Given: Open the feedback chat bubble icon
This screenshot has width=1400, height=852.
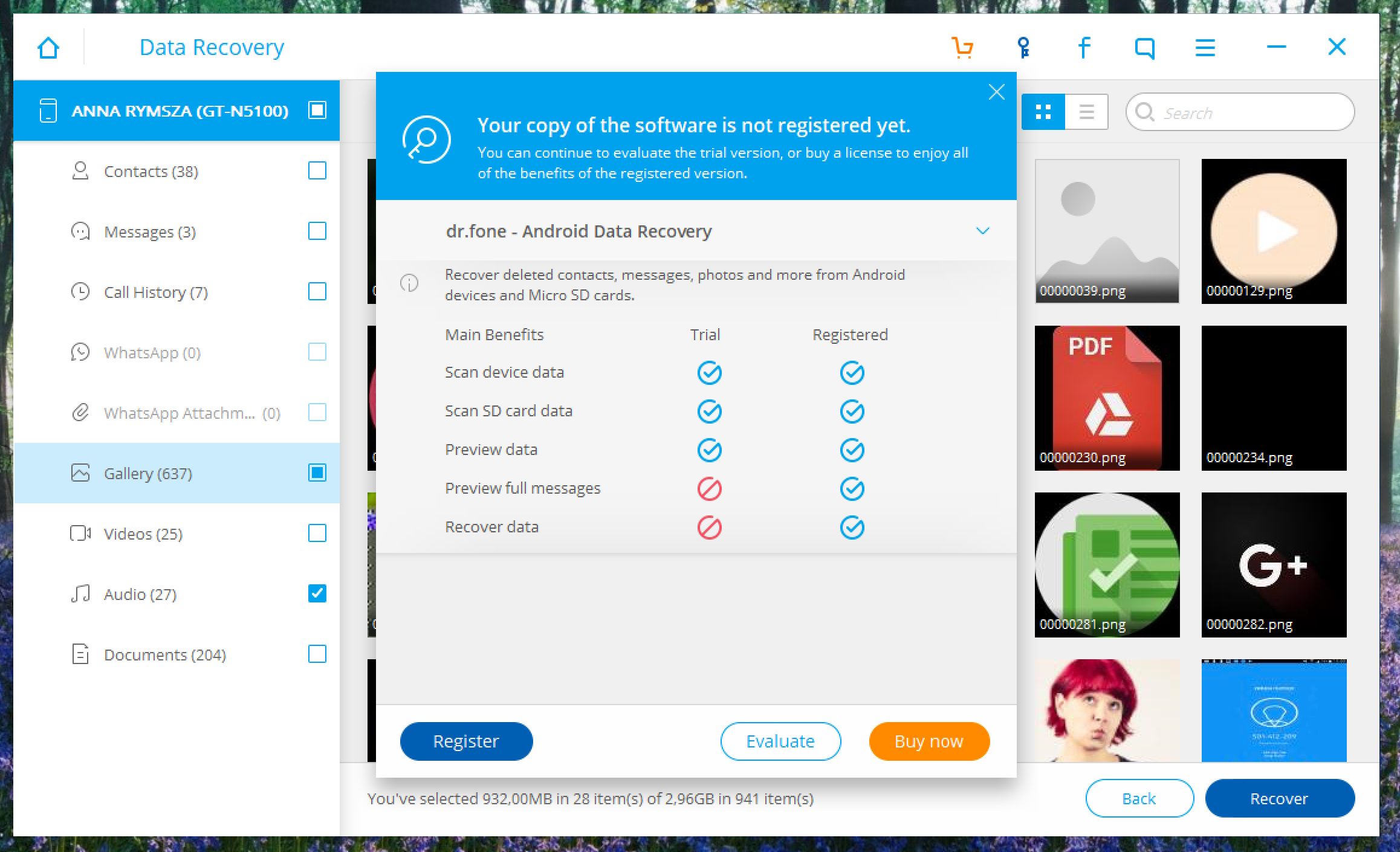Looking at the screenshot, I should coord(1144,48).
